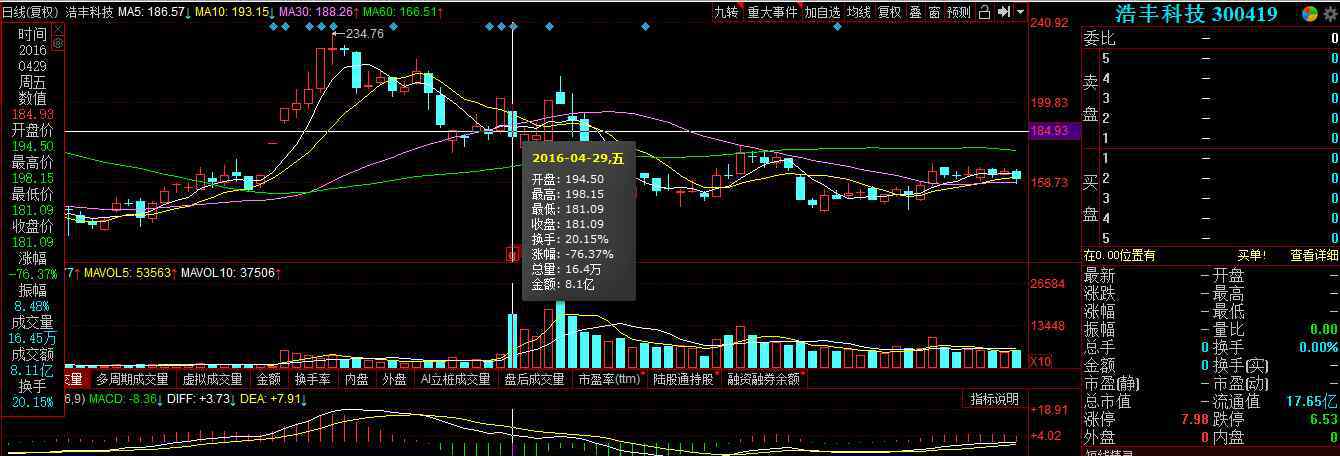Click the 窗 window button
The height and width of the screenshot is (456, 1340).
pyautogui.click(x=934, y=12)
